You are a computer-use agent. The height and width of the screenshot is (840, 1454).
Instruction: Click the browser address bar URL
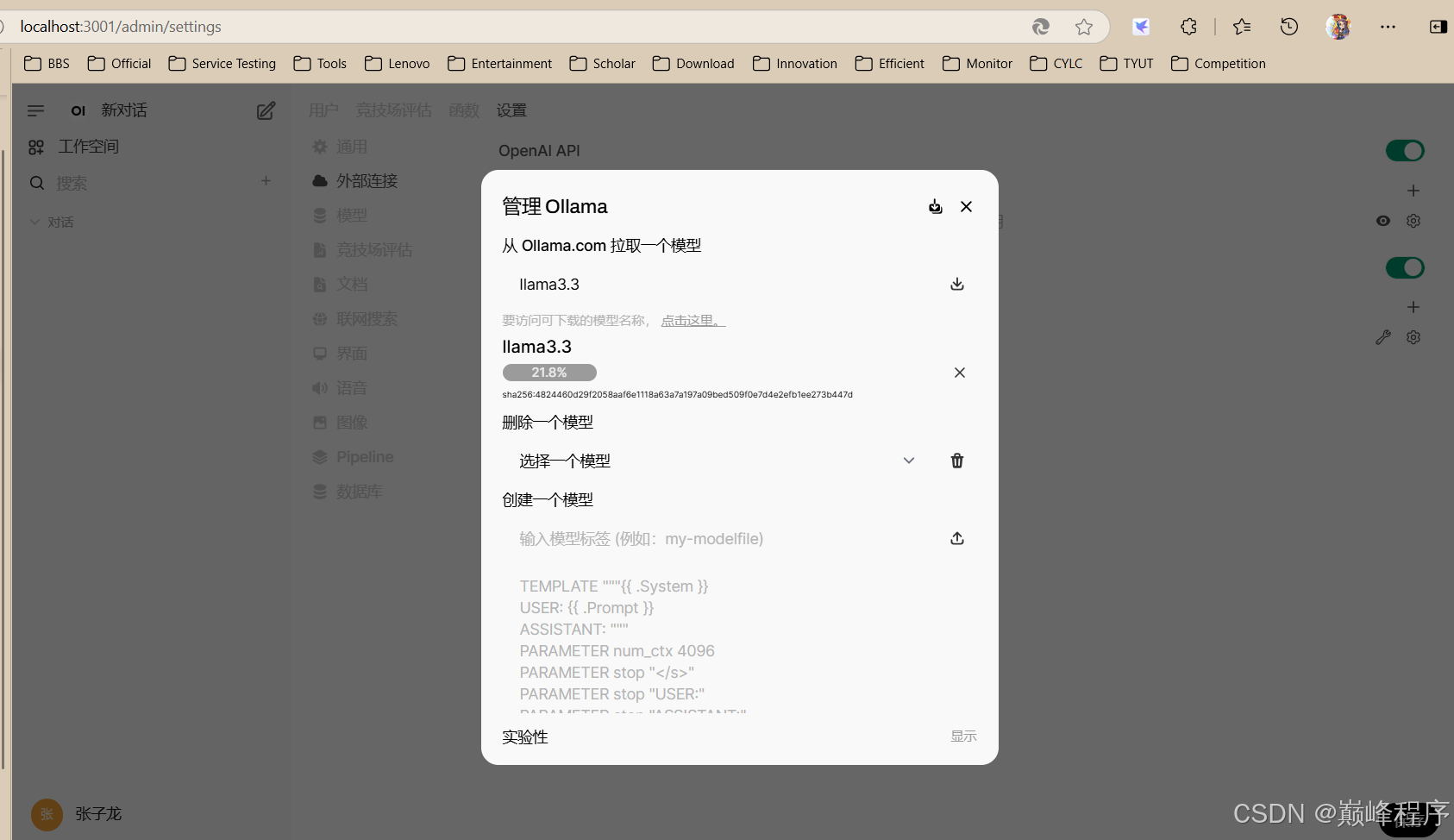click(x=121, y=27)
